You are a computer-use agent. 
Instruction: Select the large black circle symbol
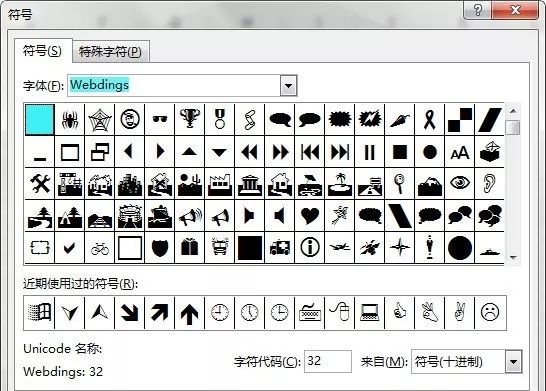coord(459,248)
